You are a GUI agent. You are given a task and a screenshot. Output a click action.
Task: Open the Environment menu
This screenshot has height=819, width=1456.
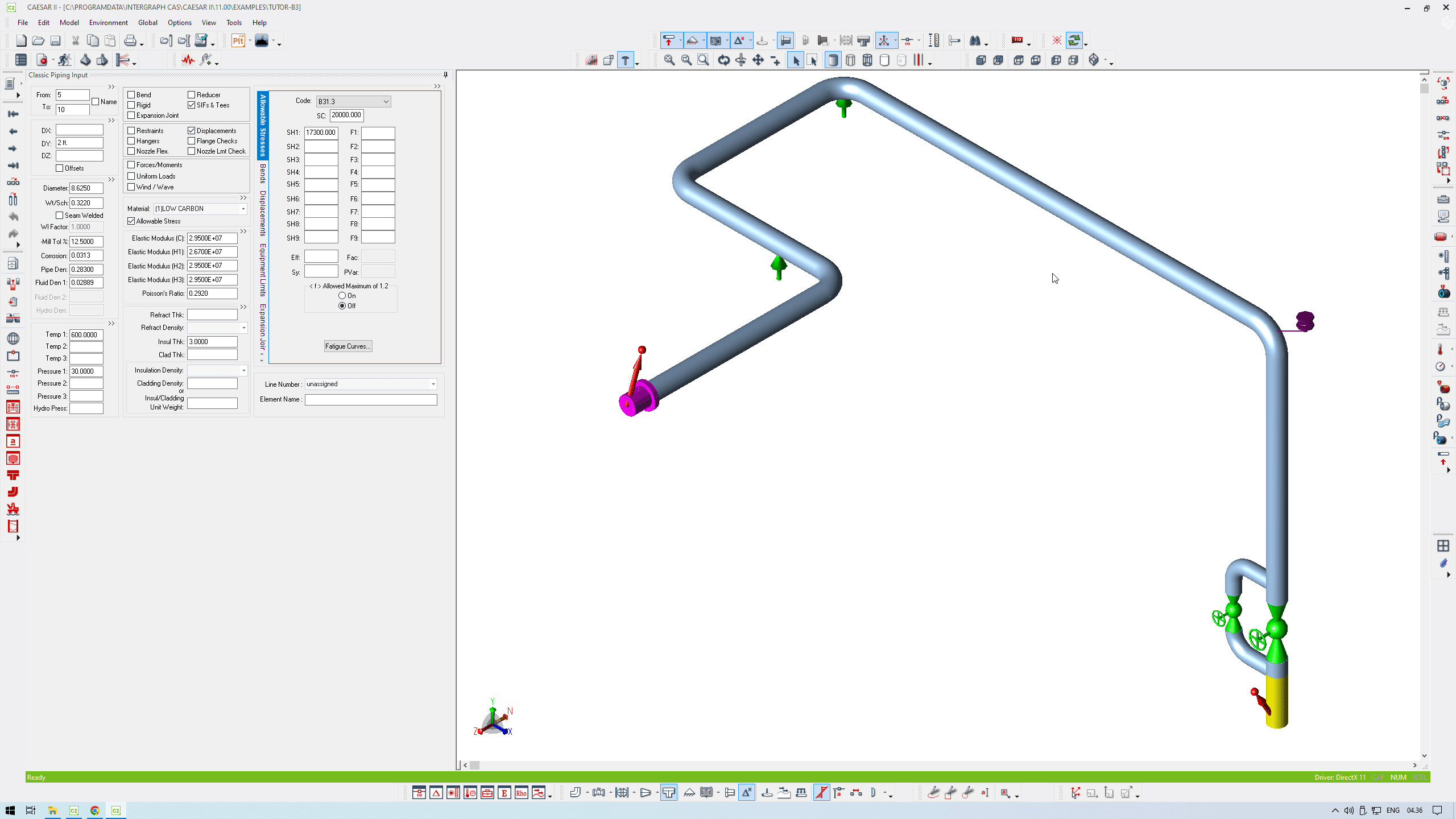[x=108, y=23]
